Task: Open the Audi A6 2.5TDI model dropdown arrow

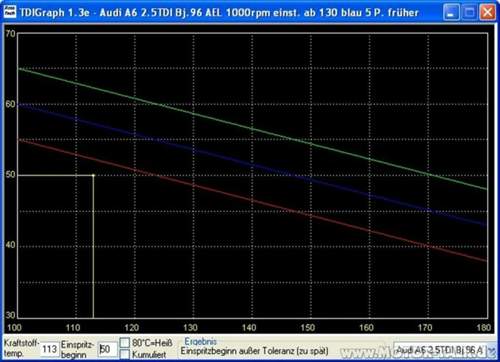Action: click(x=491, y=350)
